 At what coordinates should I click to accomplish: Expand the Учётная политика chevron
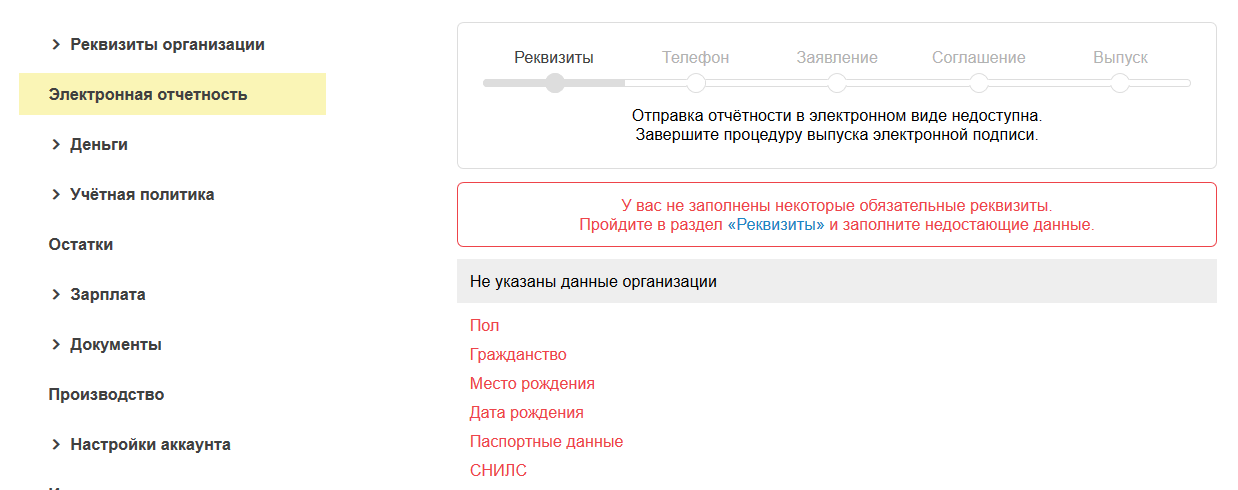[x=56, y=194]
